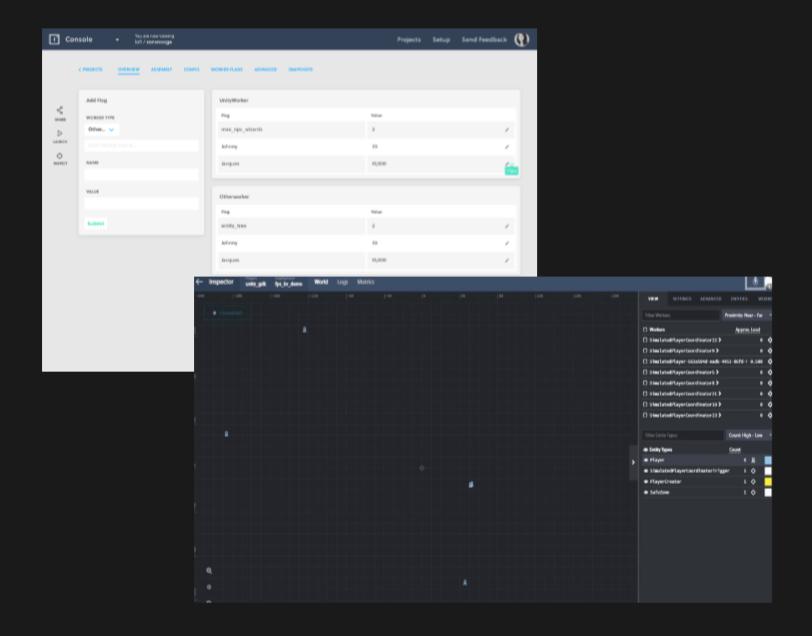The height and width of the screenshot is (636, 812).
Task: Open the Worker Type dropdown
Action: tap(102, 129)
